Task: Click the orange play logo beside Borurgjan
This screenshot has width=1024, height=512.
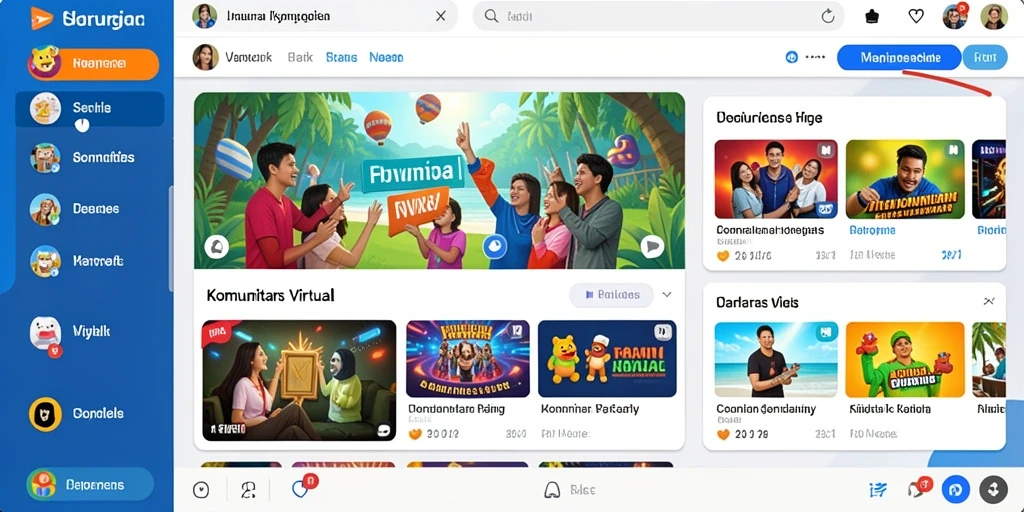Action: (42, 18)
